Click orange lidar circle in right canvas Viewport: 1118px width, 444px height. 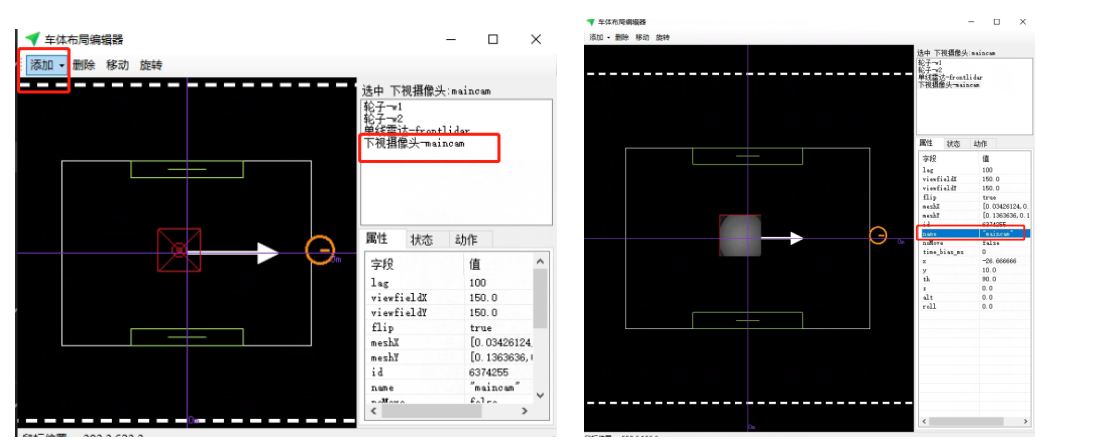(x=878, y=235)
